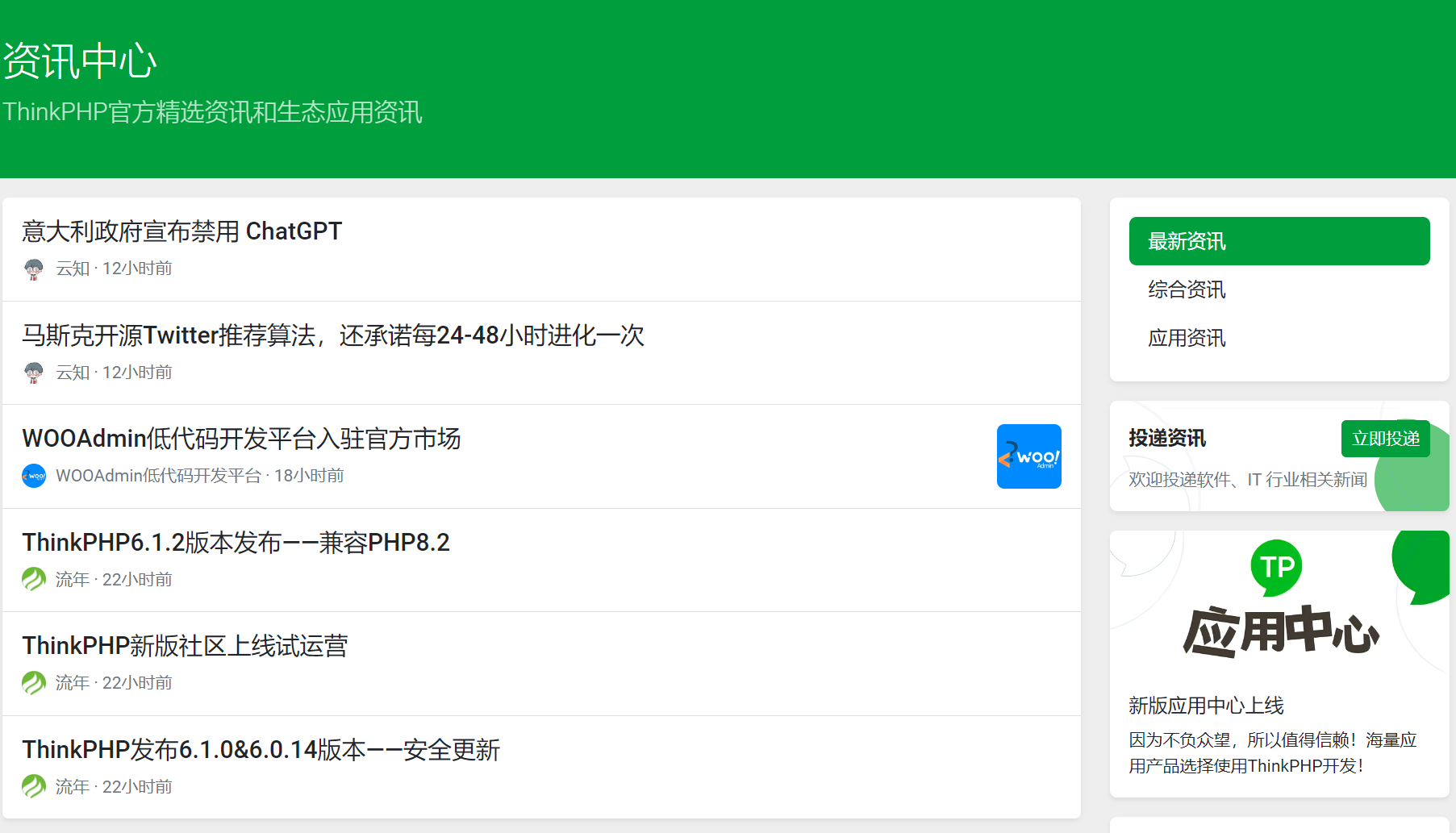Click author 流年 under ThinkPHP6.1.2 article
This screenshot has width=1456, height=833.
[73, 579]
